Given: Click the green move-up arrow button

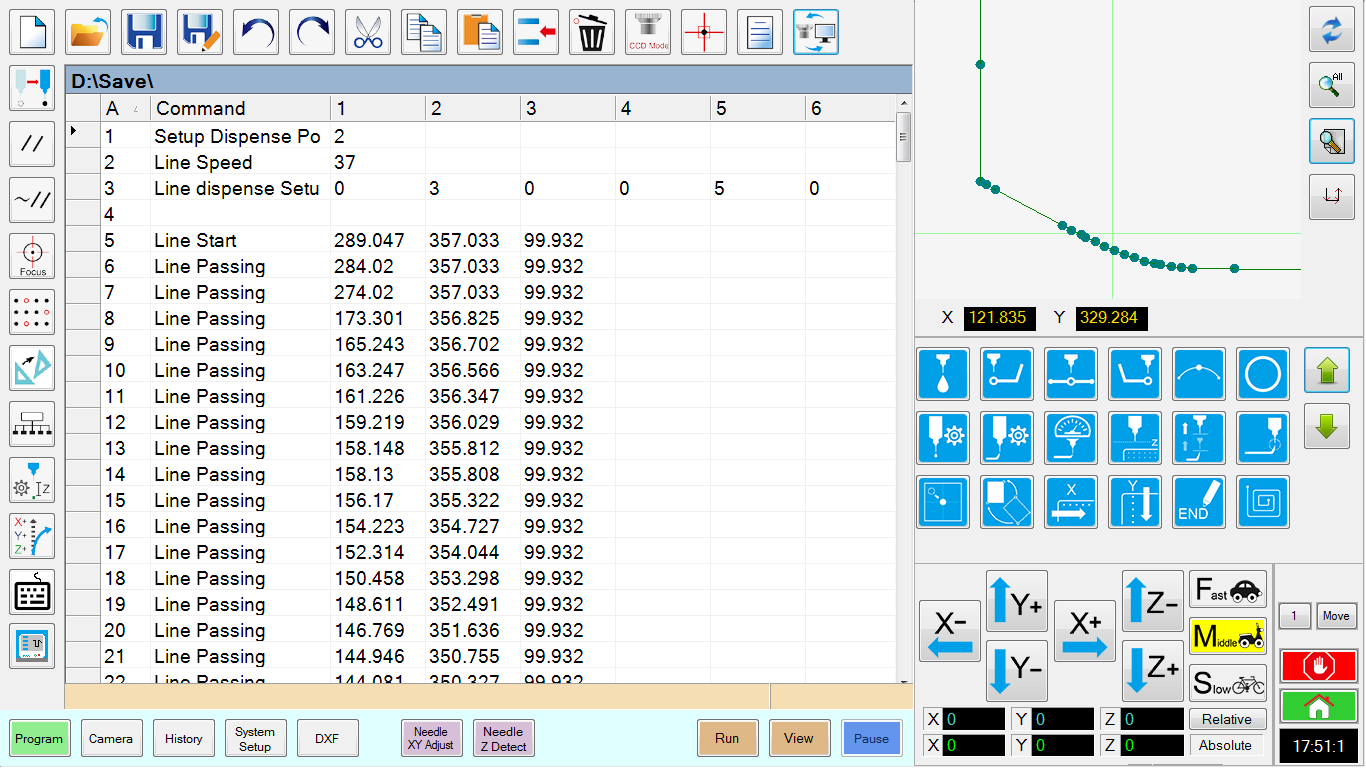Looking at the screenshot, I should click(1327, 371).
